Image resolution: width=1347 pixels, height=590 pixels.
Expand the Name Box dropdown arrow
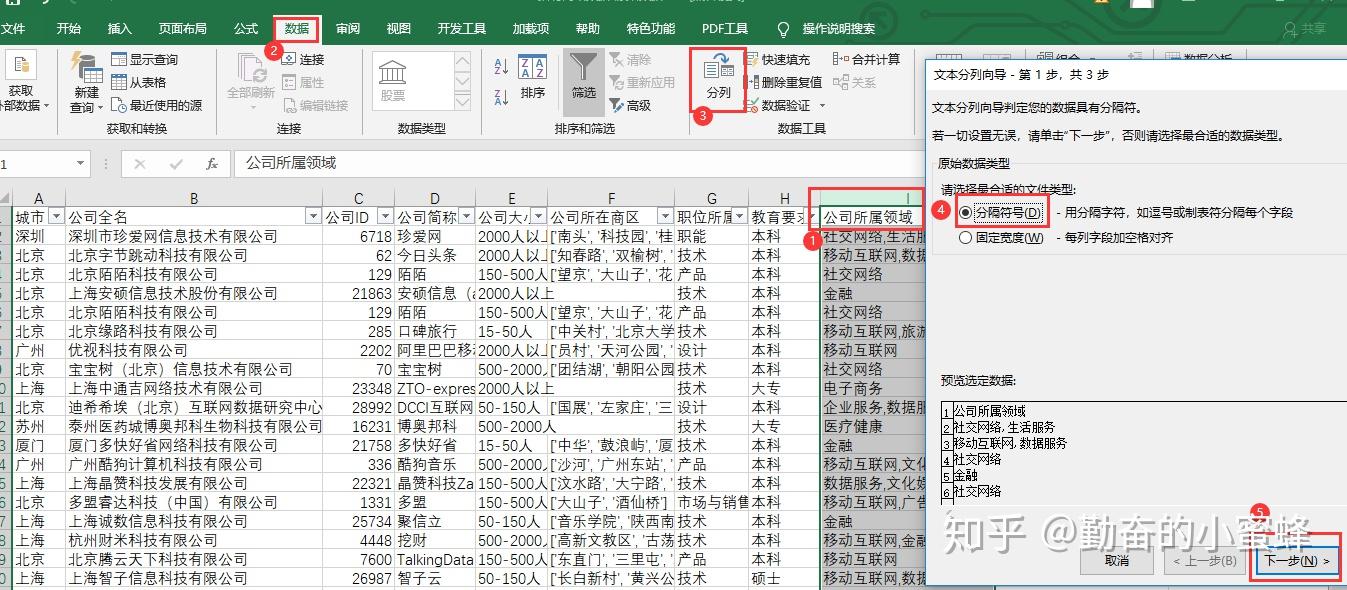[81, 163]
